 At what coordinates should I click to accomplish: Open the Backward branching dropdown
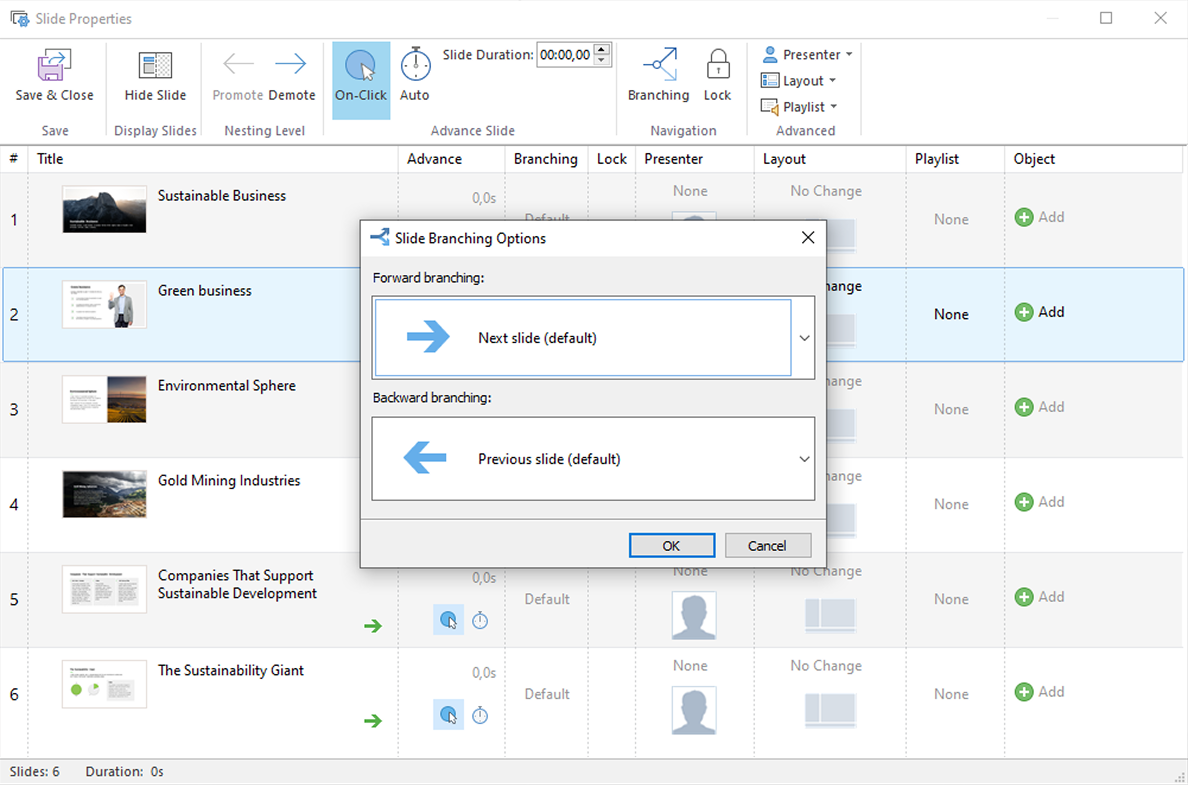[804, 458]
